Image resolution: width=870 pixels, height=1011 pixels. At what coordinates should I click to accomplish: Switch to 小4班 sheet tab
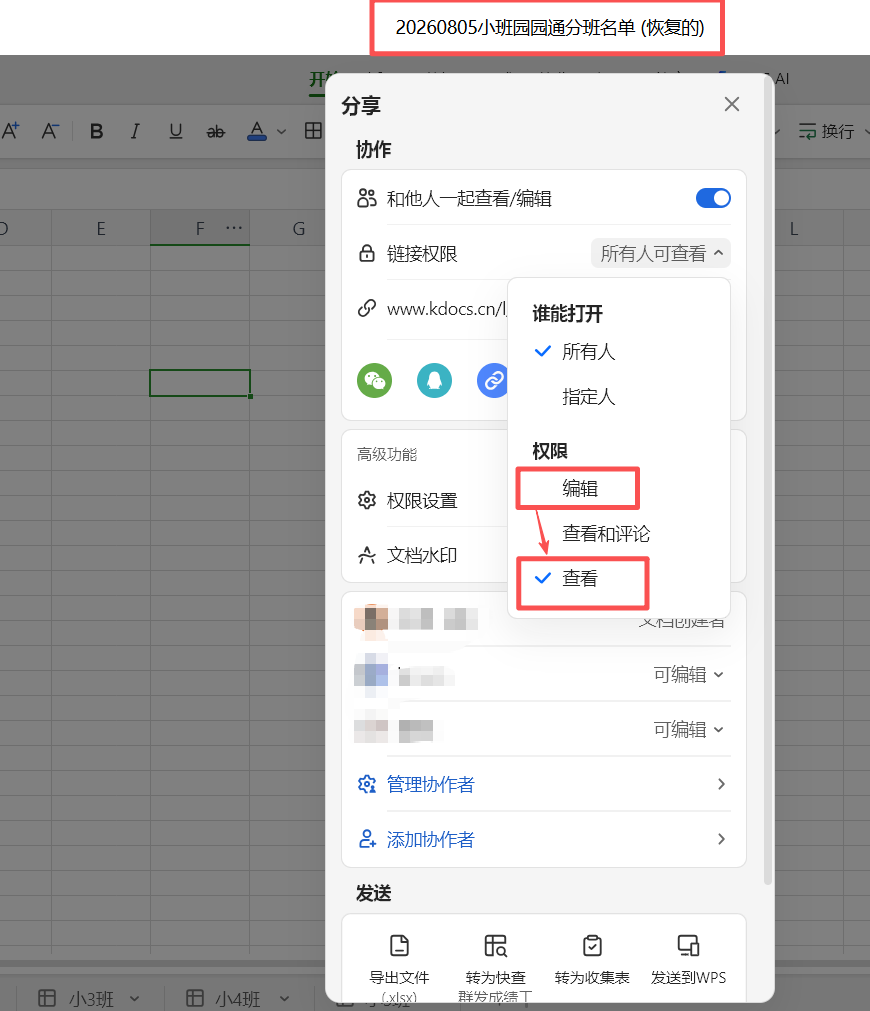point(238,999)
